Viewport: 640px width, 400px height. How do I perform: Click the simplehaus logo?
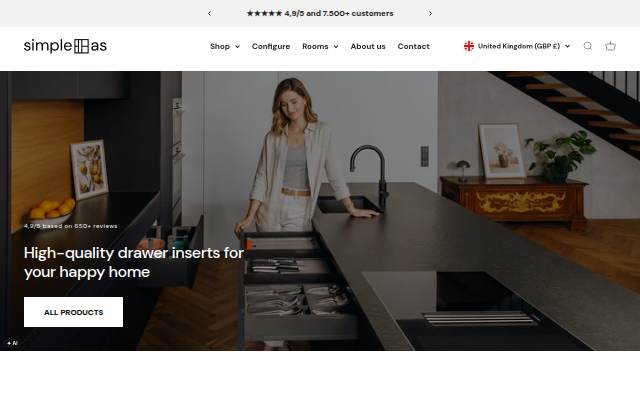(x=65, y=46)
